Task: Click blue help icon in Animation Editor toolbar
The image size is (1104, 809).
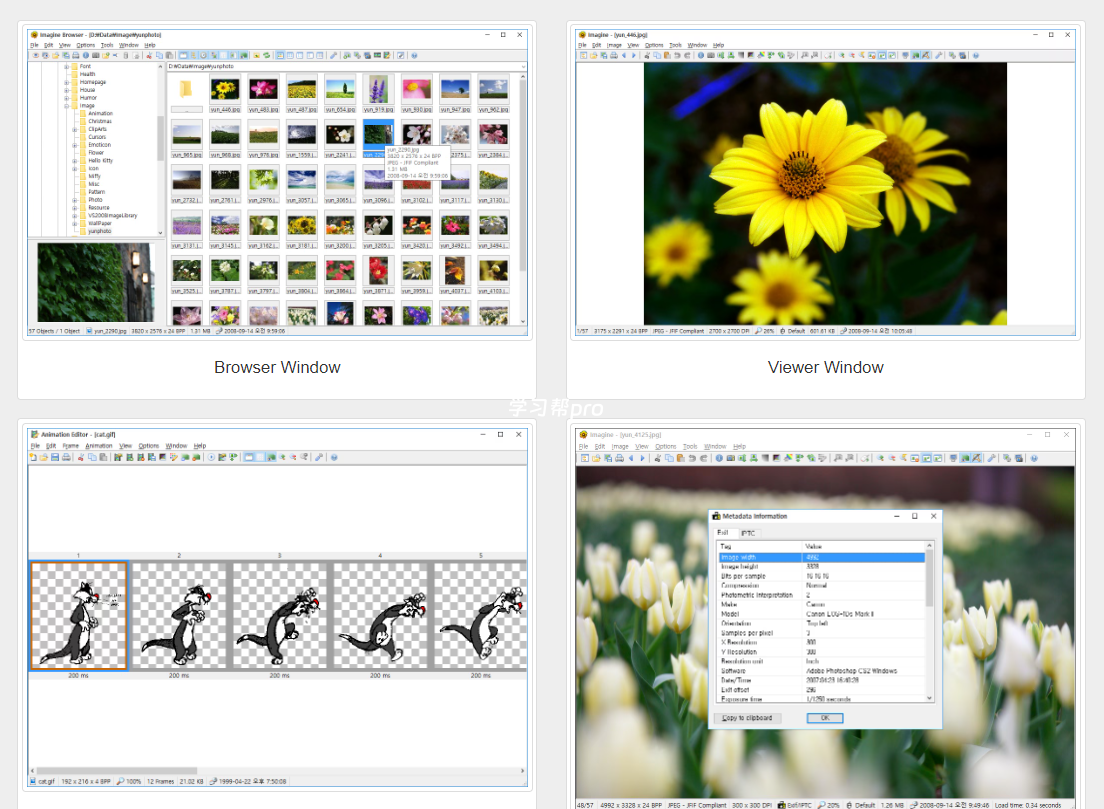Action: tap(334, 457)
